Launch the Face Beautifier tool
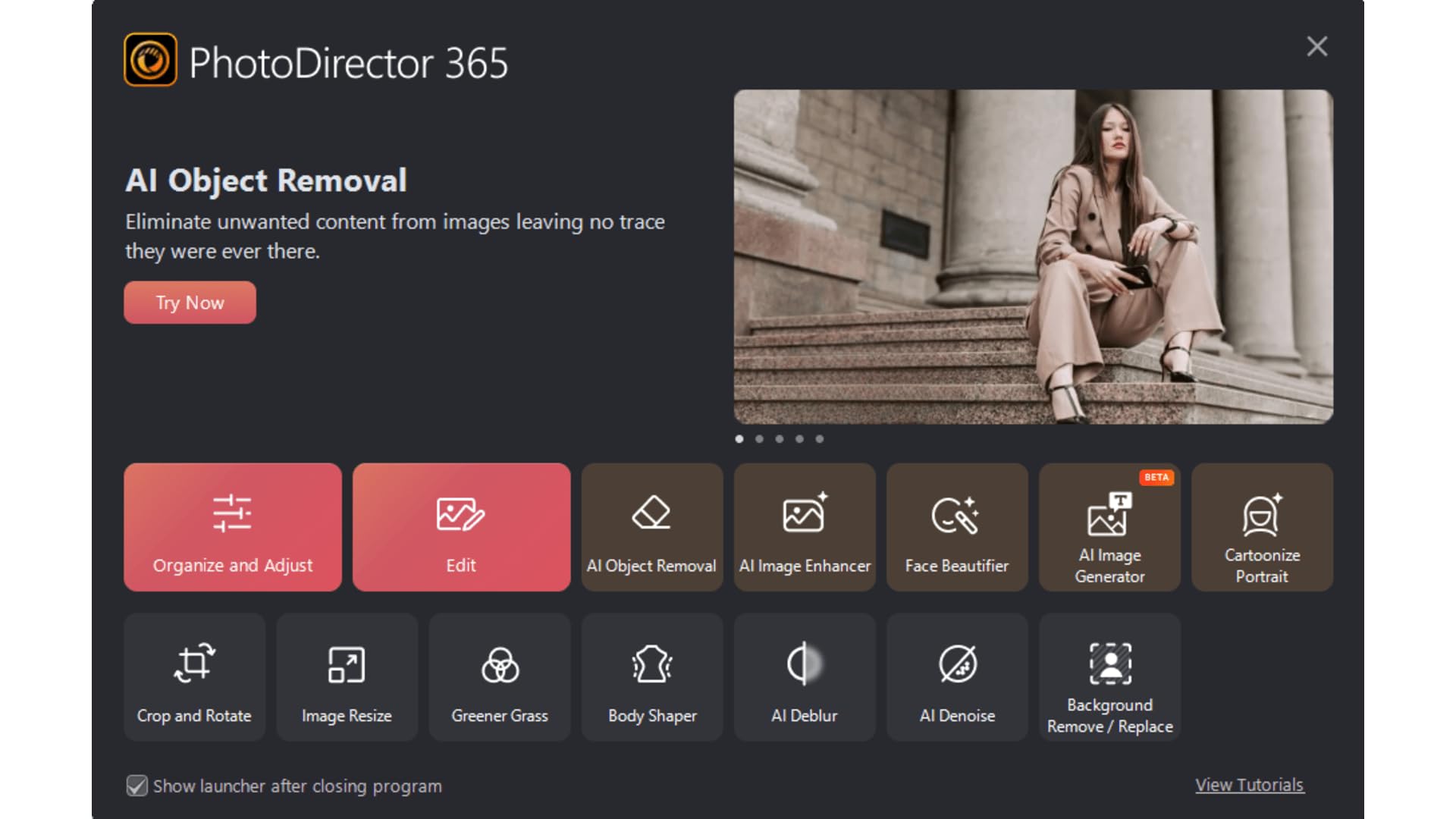 point(957,527)
